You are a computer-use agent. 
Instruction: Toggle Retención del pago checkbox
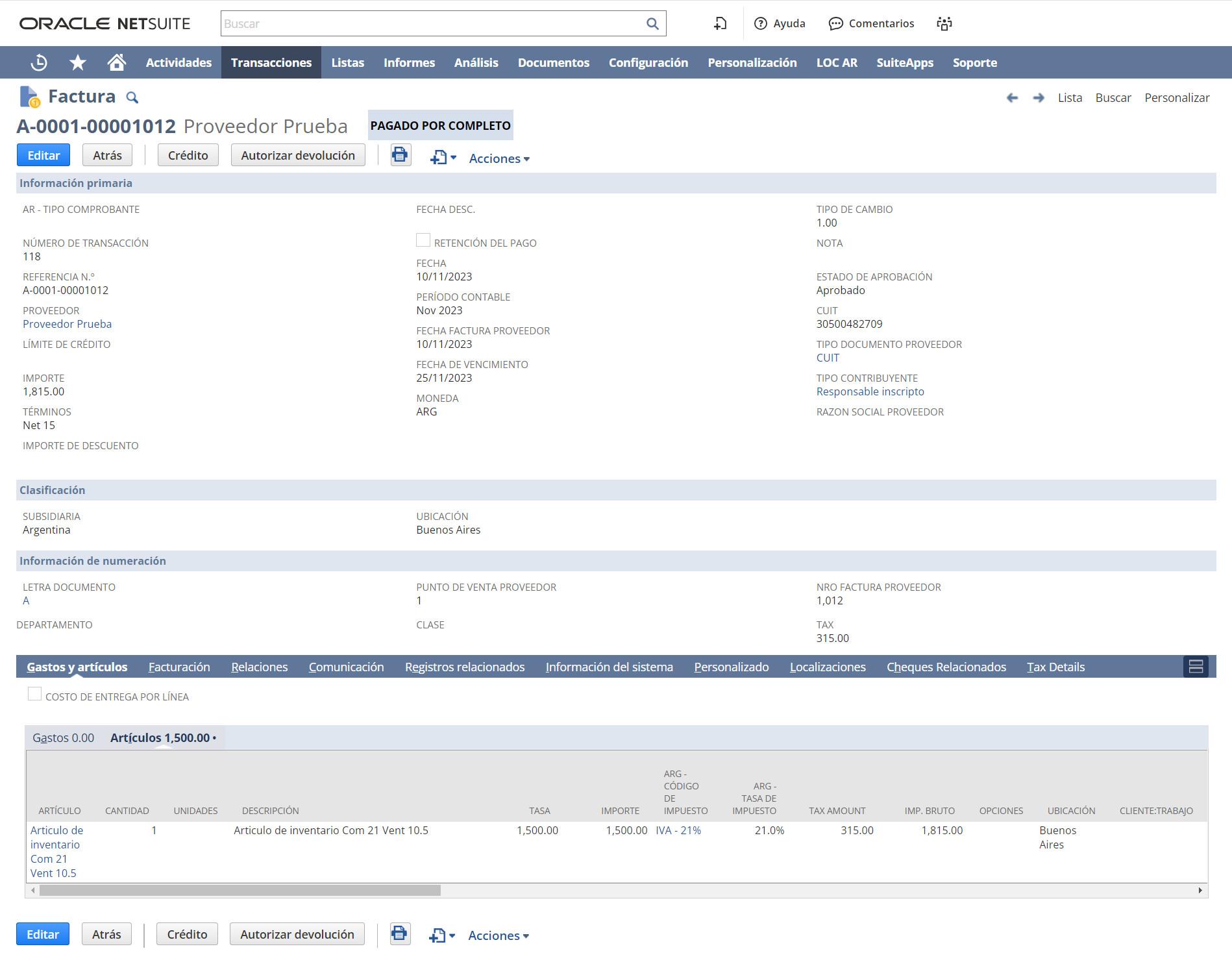tap(423, 241)
